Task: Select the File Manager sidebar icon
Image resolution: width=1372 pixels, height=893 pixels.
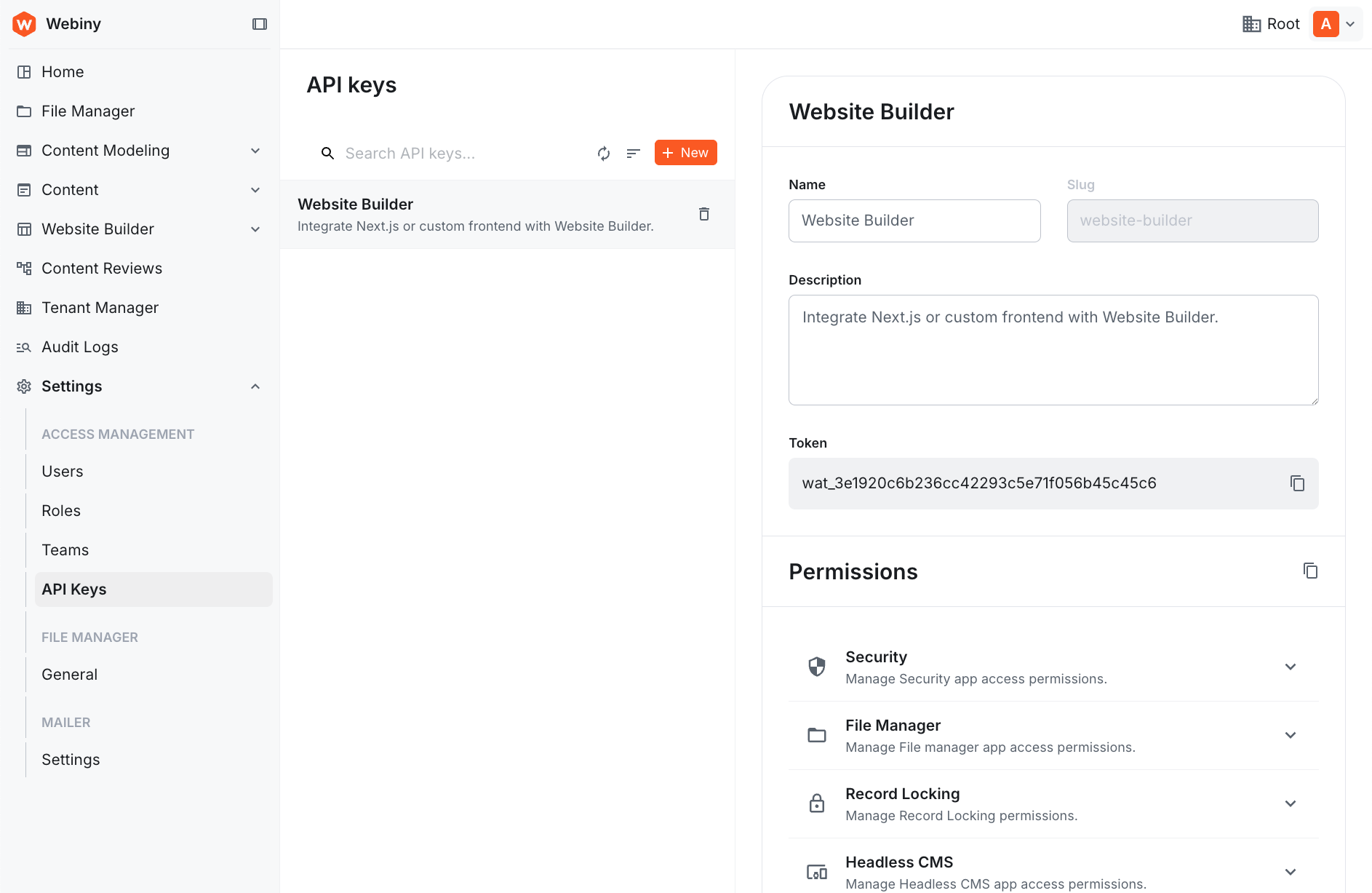Action: 24,111
